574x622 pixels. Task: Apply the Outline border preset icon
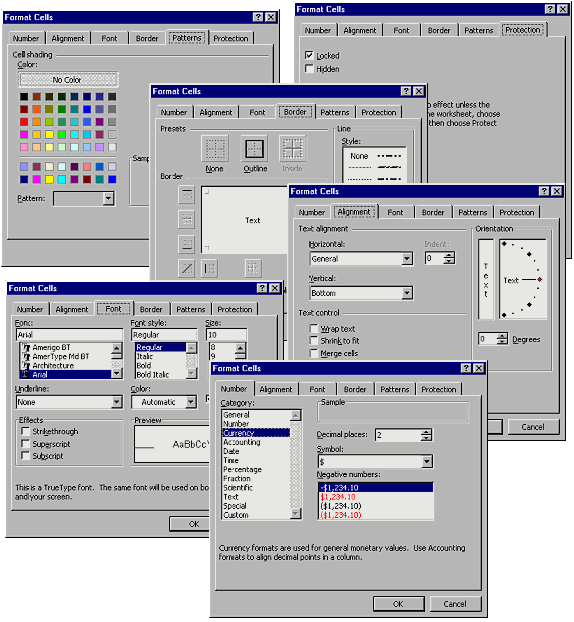[254, 148]
